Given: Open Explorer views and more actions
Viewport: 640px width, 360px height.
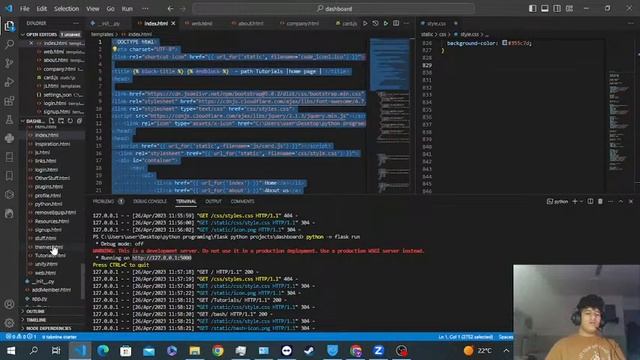Looking at the screenshot, I should (76, 23).
